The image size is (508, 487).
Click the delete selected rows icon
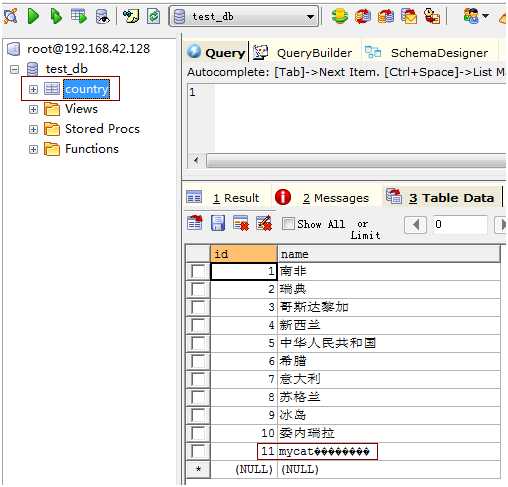[241, 223]
